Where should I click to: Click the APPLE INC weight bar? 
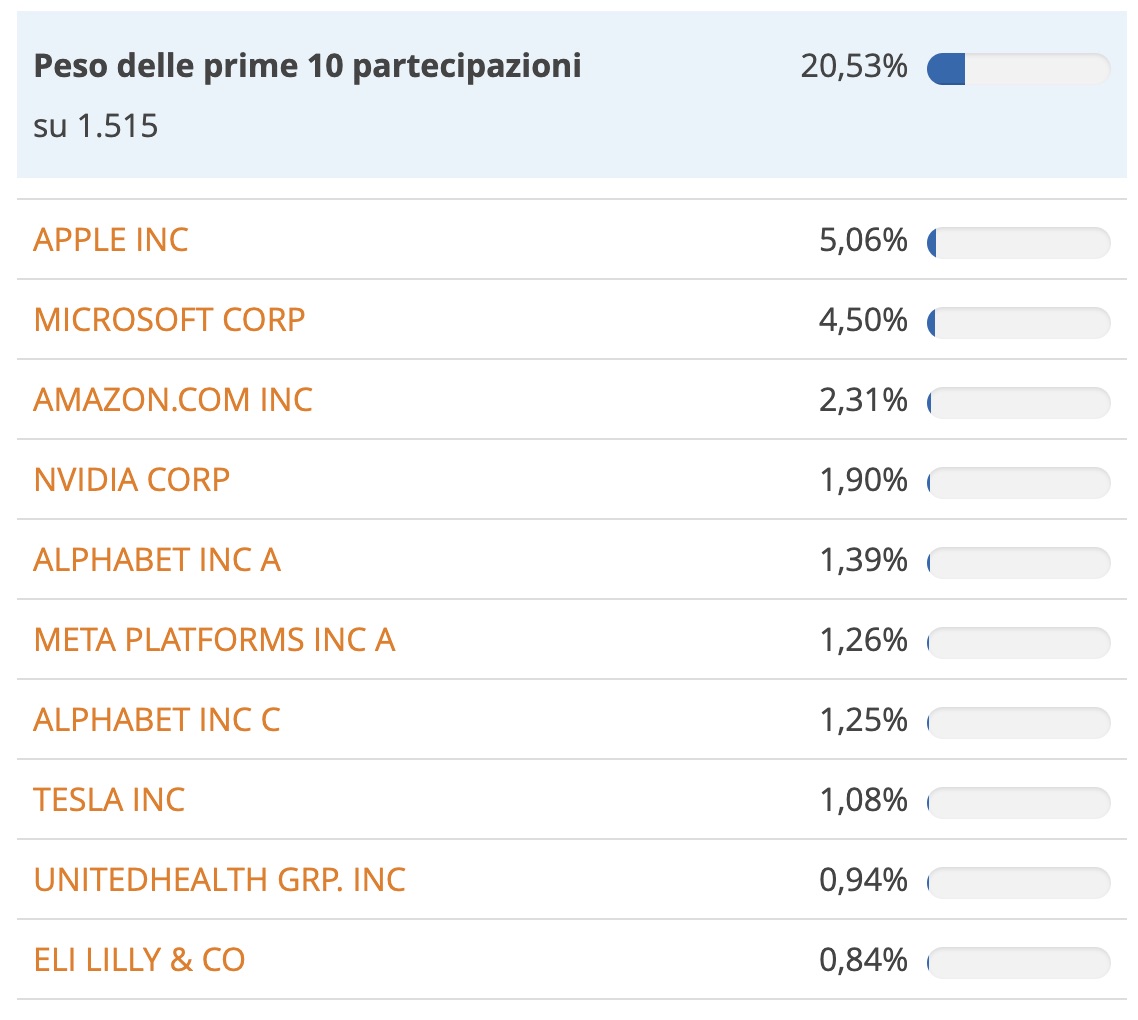coord(1020,242)
